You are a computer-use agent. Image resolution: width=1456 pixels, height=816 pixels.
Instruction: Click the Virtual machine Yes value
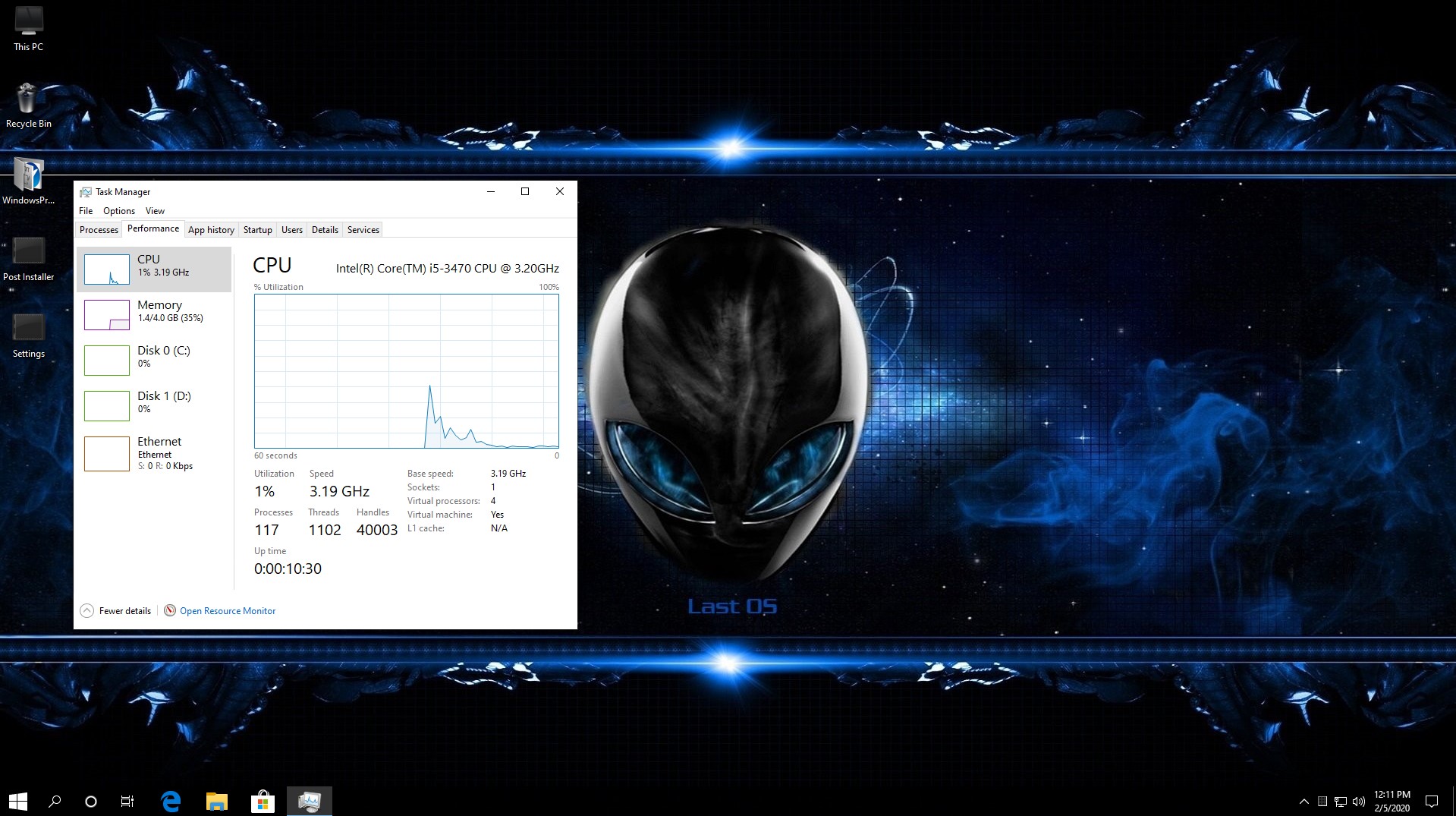point(497,515)
